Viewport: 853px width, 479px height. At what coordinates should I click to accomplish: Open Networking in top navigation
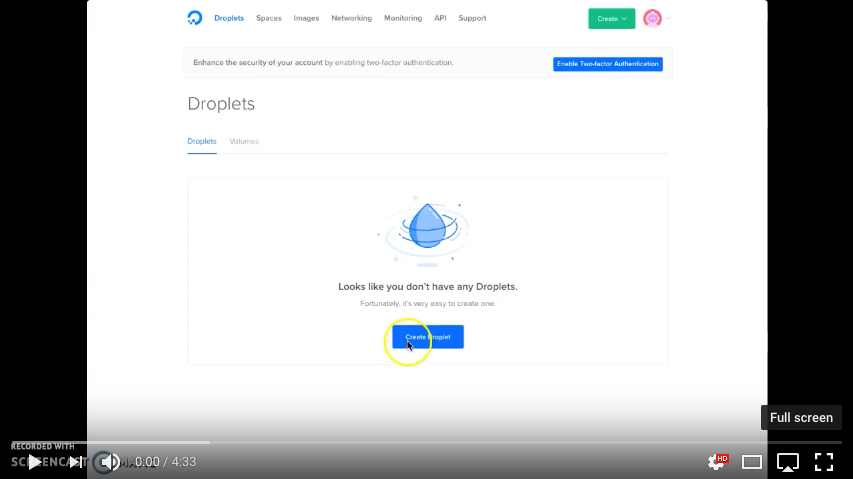351,18
